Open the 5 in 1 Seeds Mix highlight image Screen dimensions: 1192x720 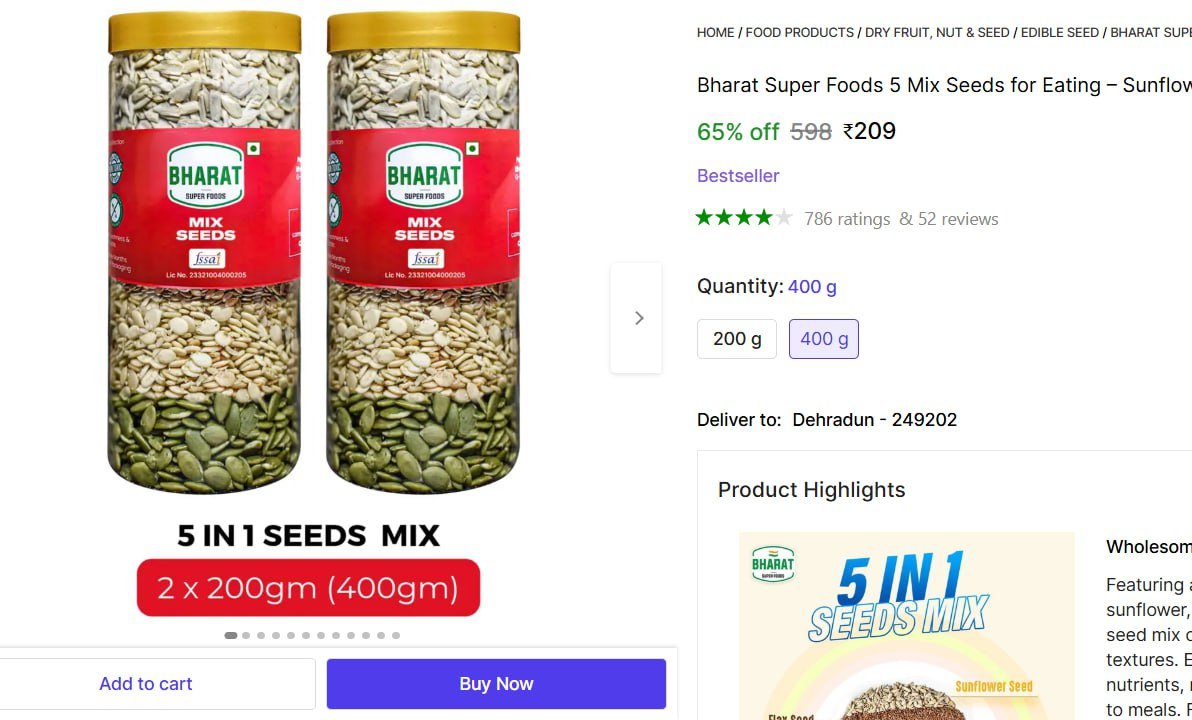click(906, 625)
